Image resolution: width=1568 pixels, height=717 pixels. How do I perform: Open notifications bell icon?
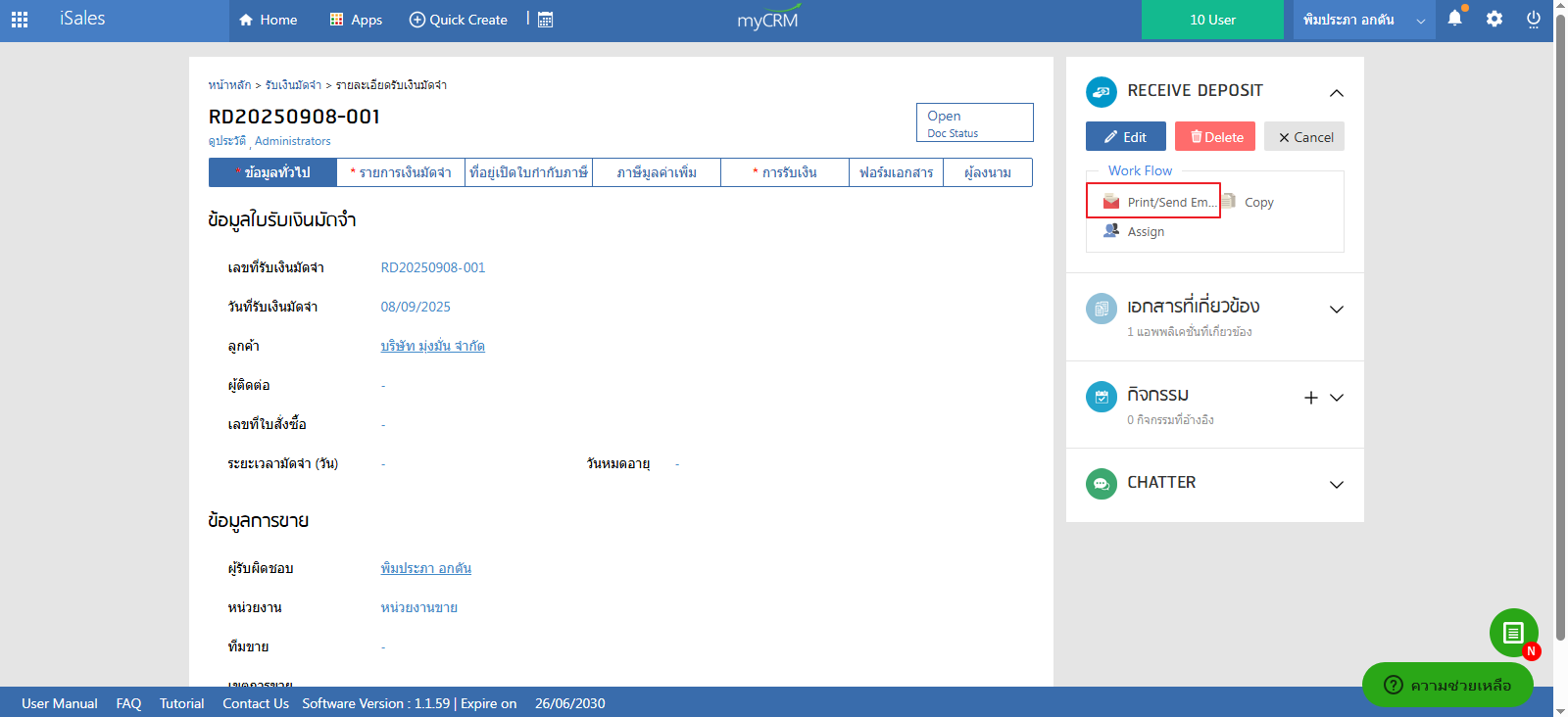(x=1454, y=19)
